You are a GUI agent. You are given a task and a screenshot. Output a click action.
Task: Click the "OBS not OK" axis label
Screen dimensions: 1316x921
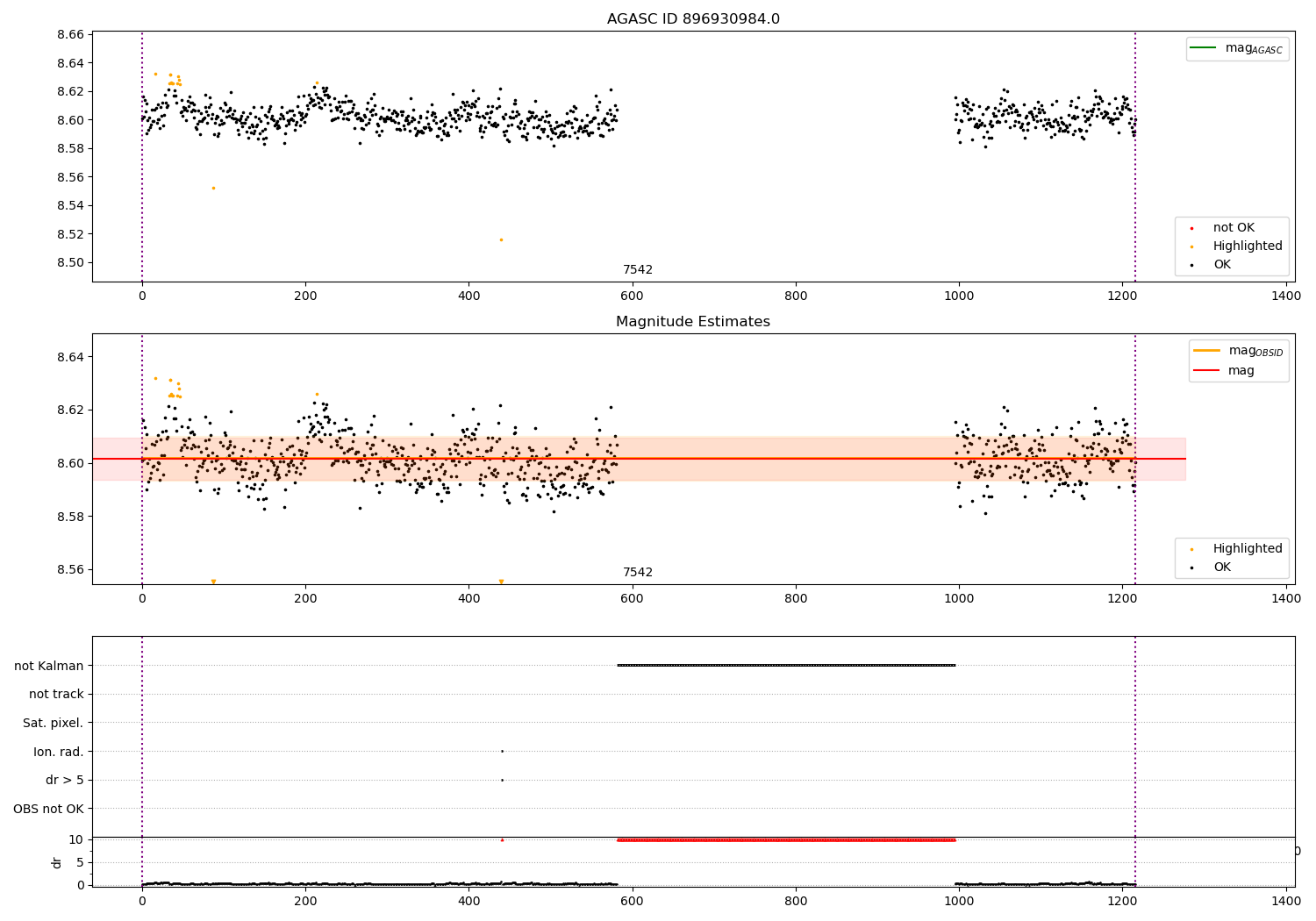click(x=49, y=809)
